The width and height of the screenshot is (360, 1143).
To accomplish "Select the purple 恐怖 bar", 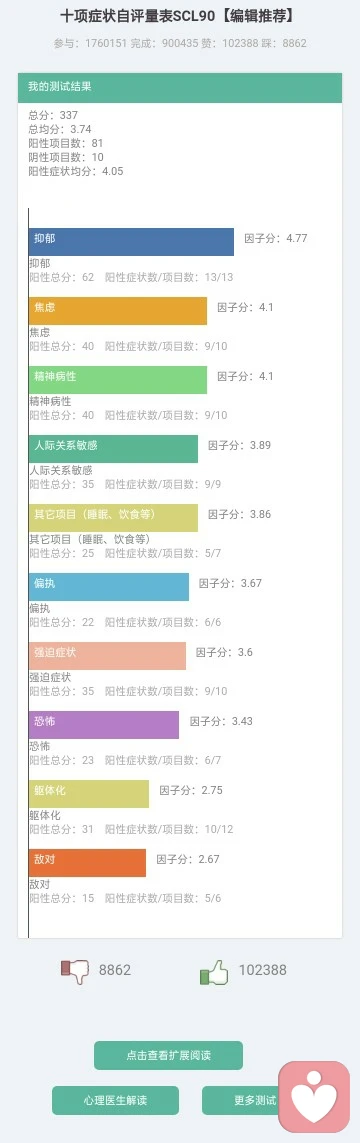I will 104,725.
